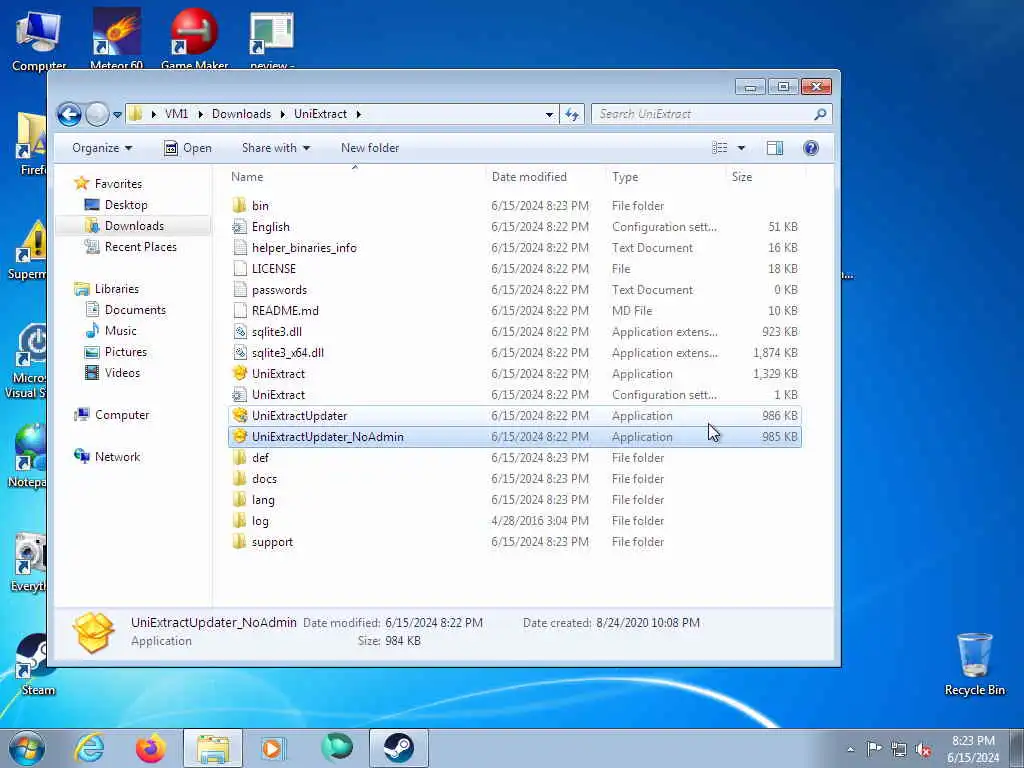
Task: Open the recent locations dropdown arrow
Action: click(118, 114)
